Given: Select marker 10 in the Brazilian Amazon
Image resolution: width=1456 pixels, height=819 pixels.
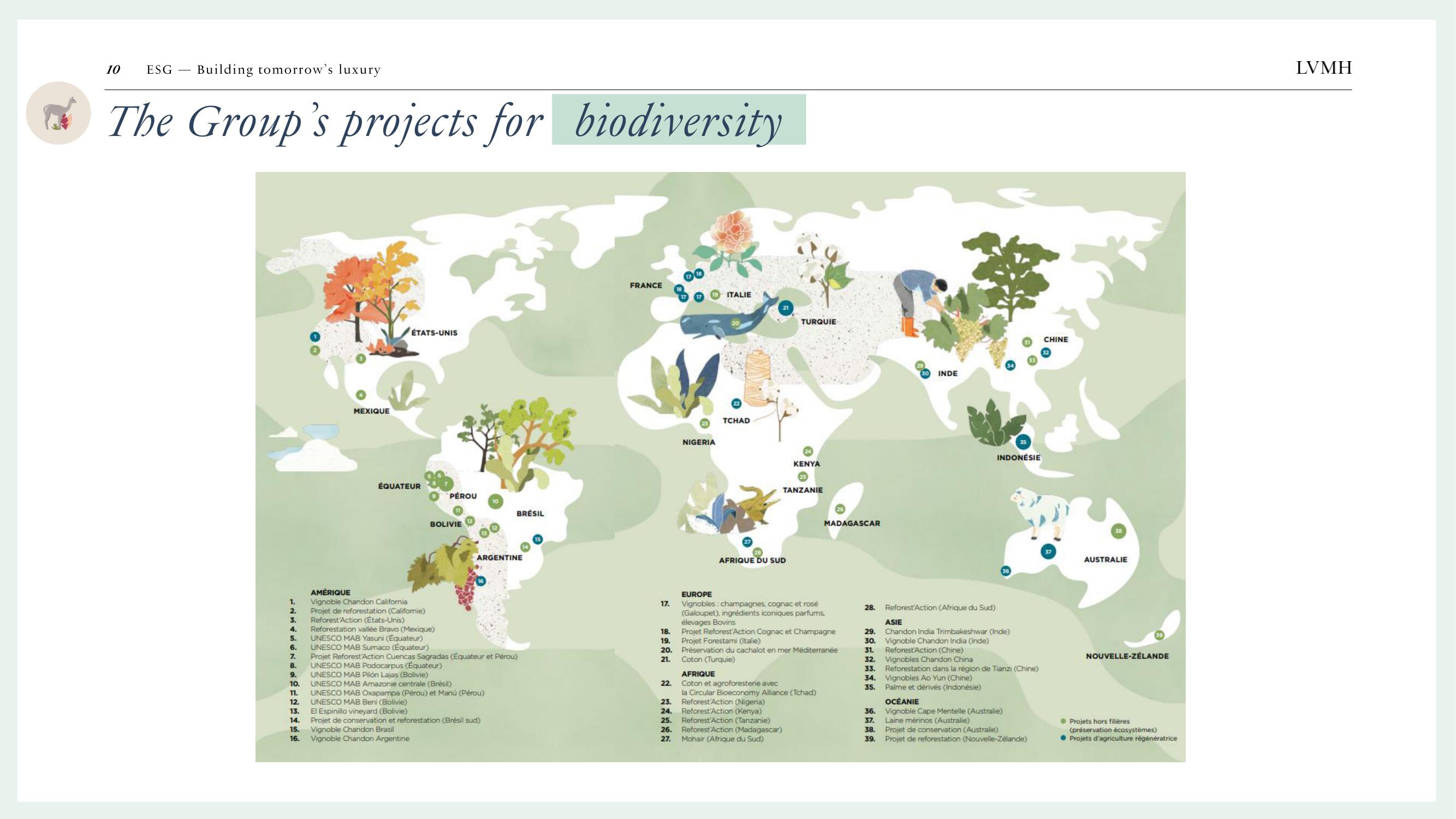Looking at the screenshot, I should 495,501.
